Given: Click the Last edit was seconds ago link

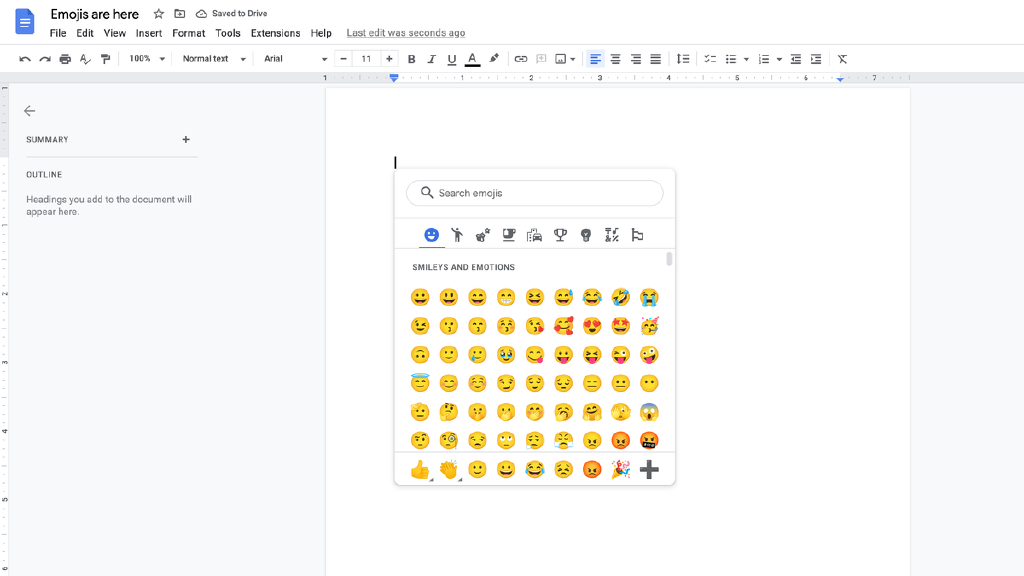Looking at the screenshot, I should point(405,33).
